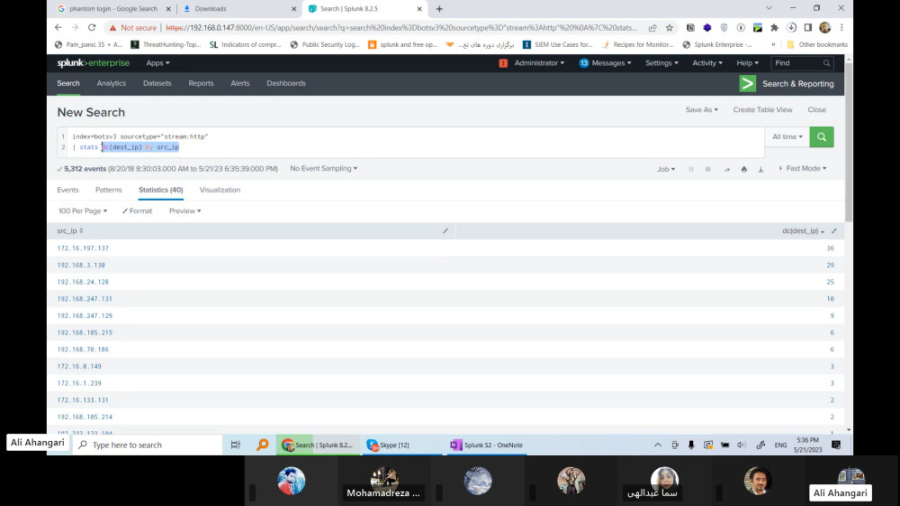
Task: Bookmark this page with the star
Action: click(x=669, y=28)
